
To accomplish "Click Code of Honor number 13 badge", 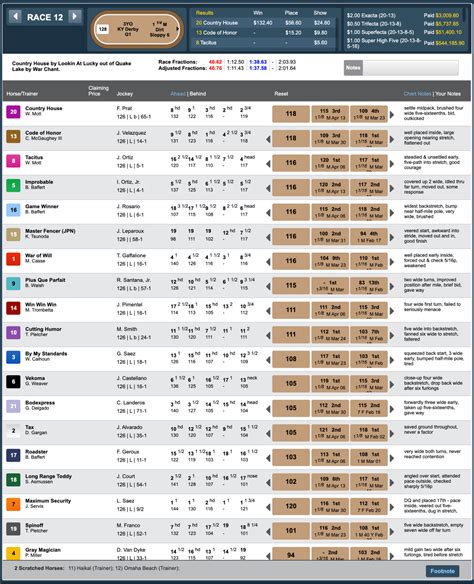I will [x=13, y=136].
